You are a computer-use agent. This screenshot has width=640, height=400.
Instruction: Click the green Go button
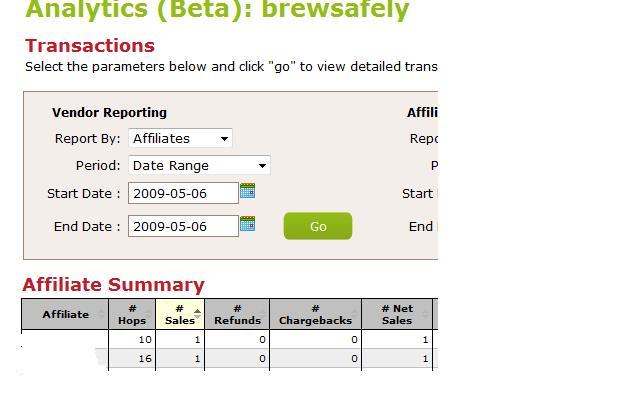click(x=318, y=226)
